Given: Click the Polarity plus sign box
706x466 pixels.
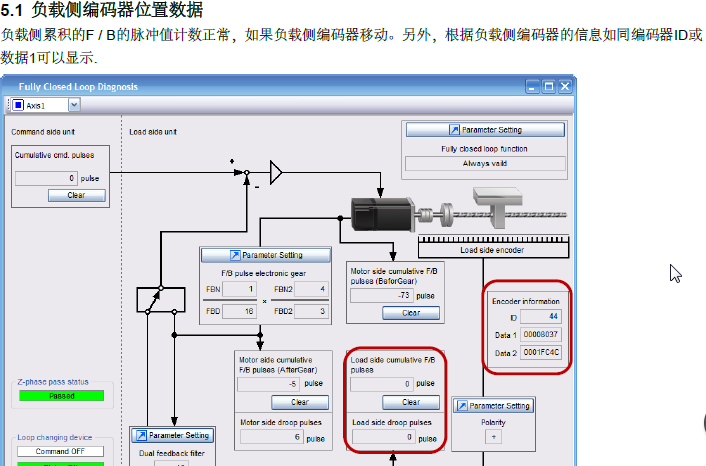Looking at the screenshot, I should tap(492, 437).
